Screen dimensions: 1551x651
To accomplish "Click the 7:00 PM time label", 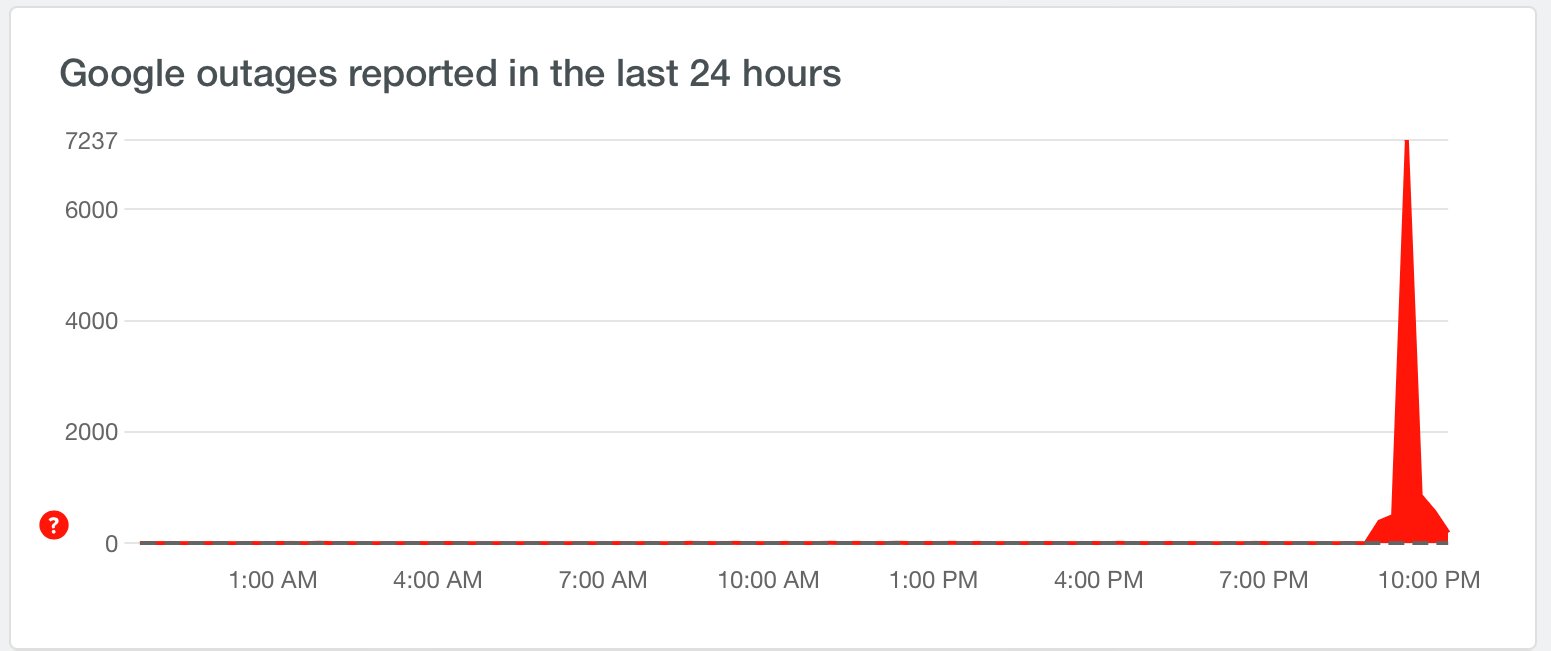I will [x=1263, y=580].
